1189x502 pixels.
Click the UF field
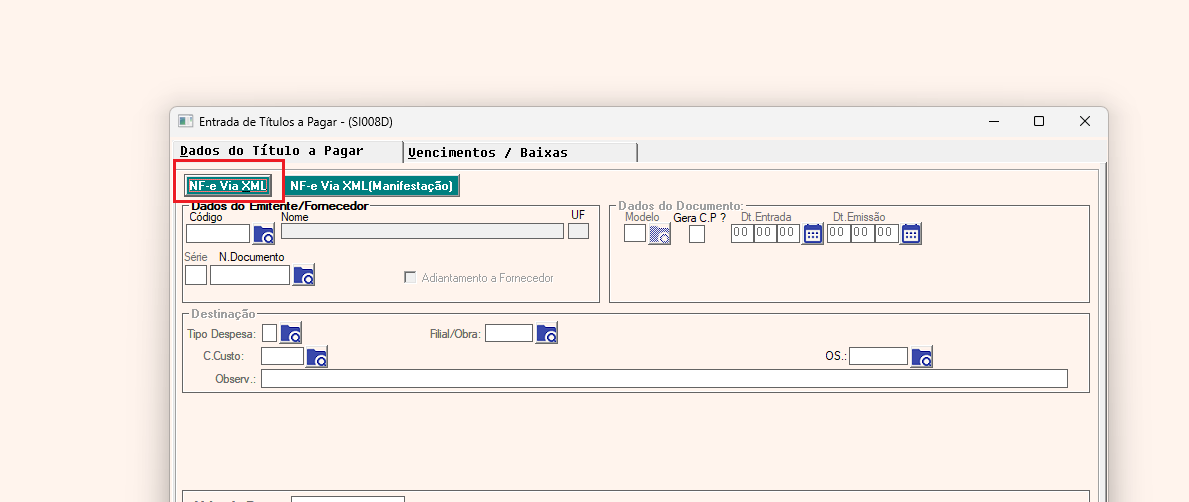[x=579, y=231]
